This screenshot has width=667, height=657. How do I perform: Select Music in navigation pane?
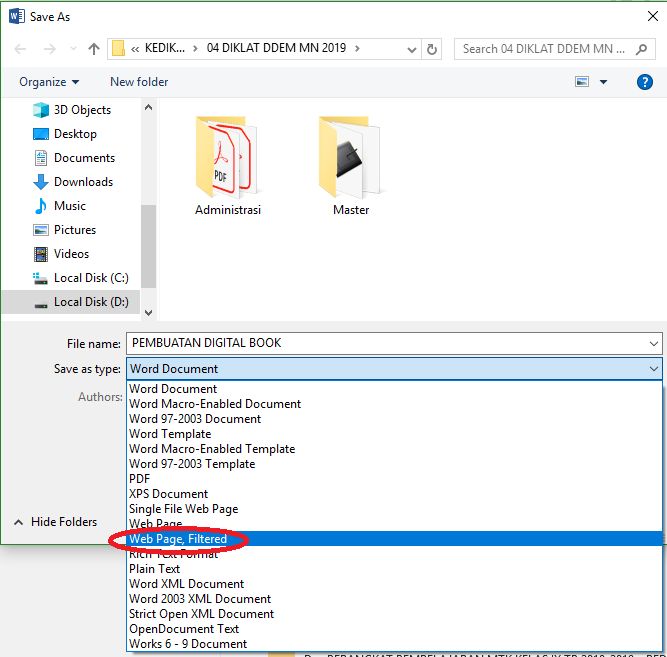(x=59, y=206)
